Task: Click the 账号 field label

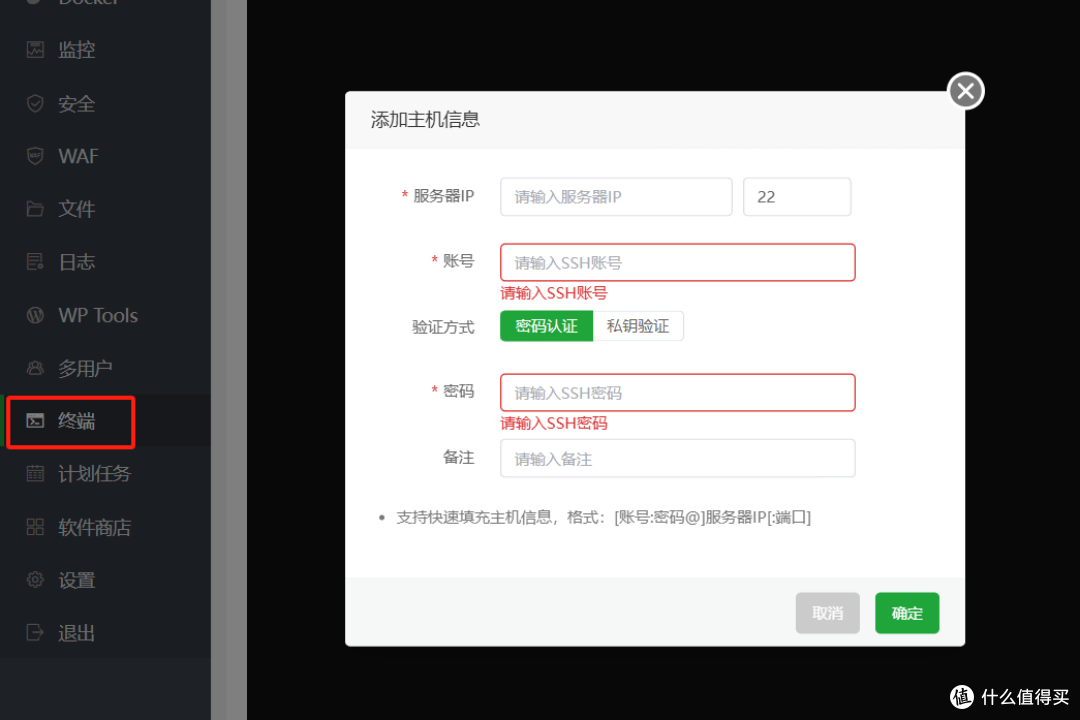Action: (x=459, y=261)
